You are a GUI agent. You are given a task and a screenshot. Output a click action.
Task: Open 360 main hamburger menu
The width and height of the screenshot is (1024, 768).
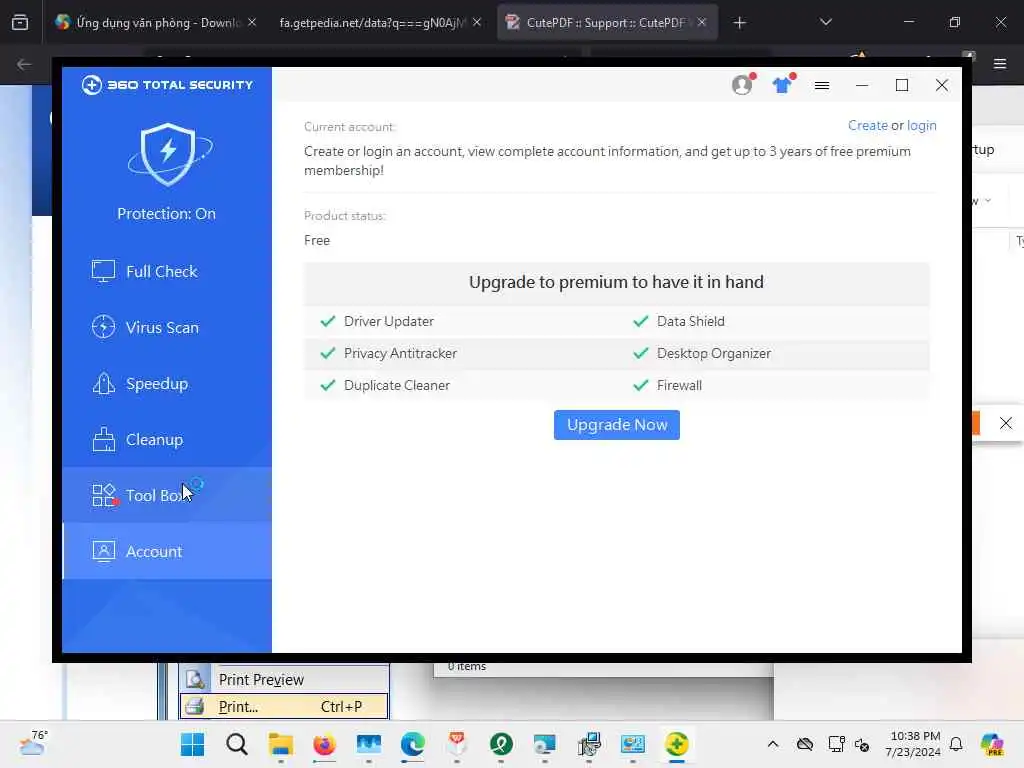click(x=822, y=85)
